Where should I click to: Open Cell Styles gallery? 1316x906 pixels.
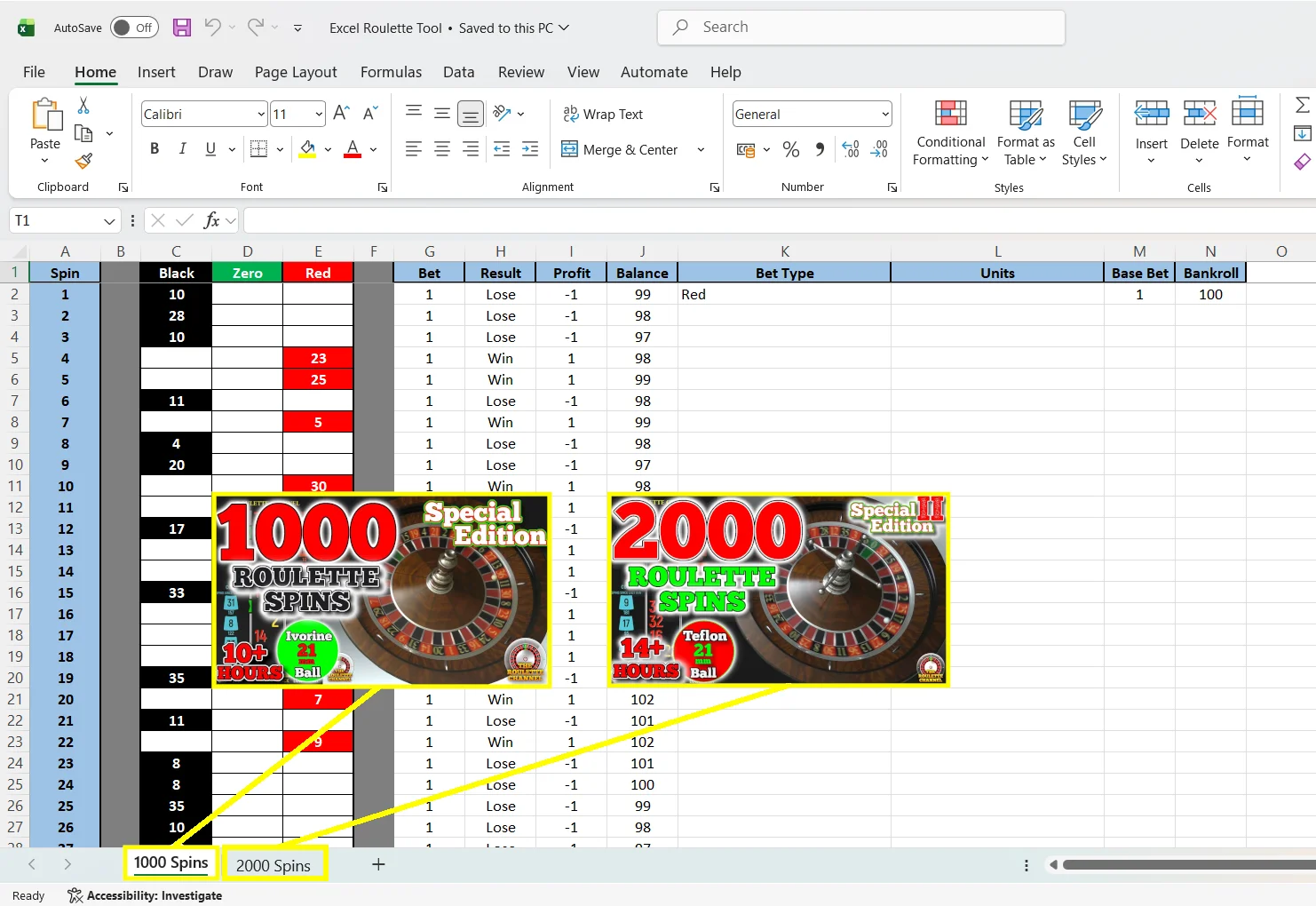pos(1084,132)
